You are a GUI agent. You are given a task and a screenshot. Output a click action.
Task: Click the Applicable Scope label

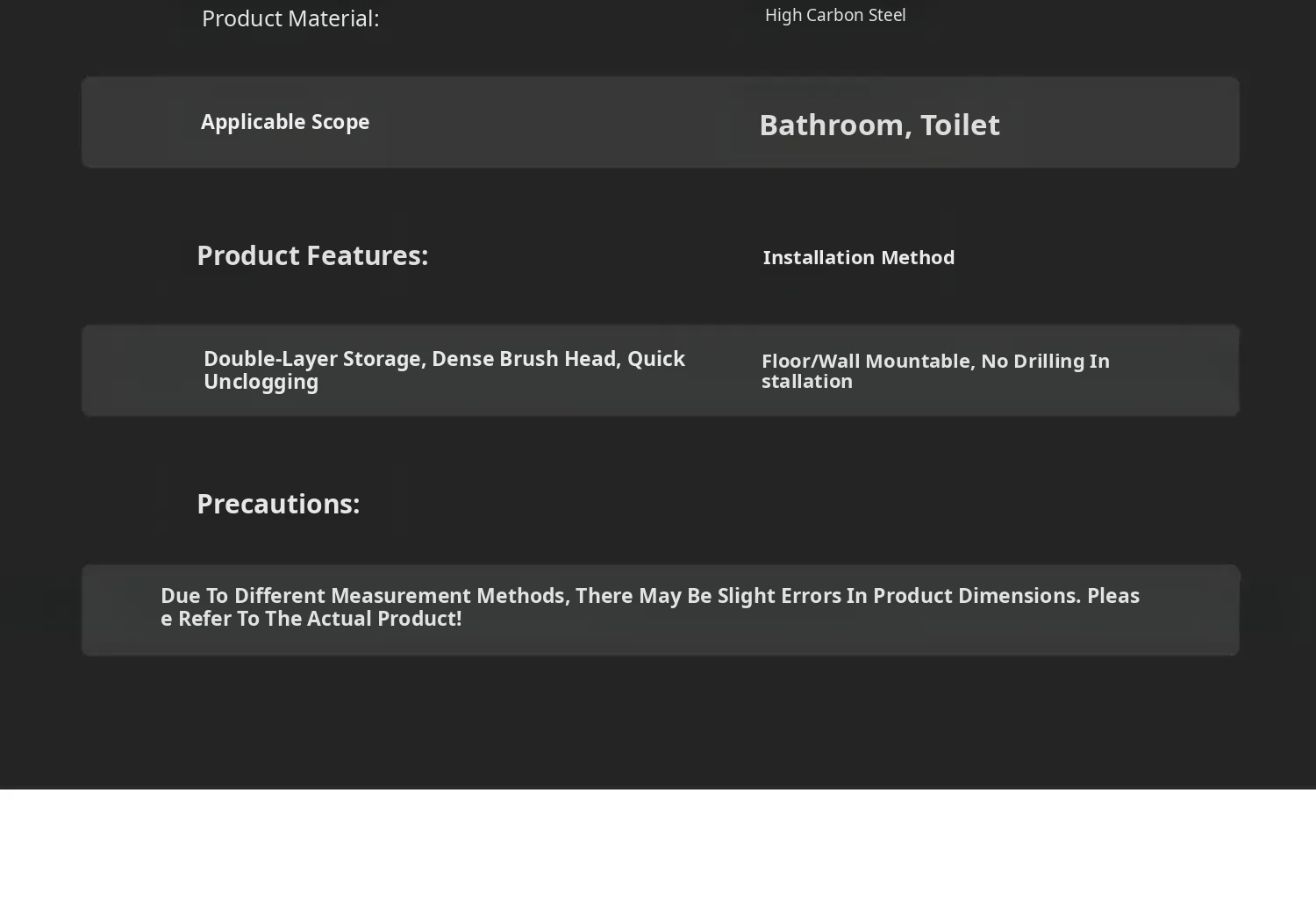pos(285,122)
